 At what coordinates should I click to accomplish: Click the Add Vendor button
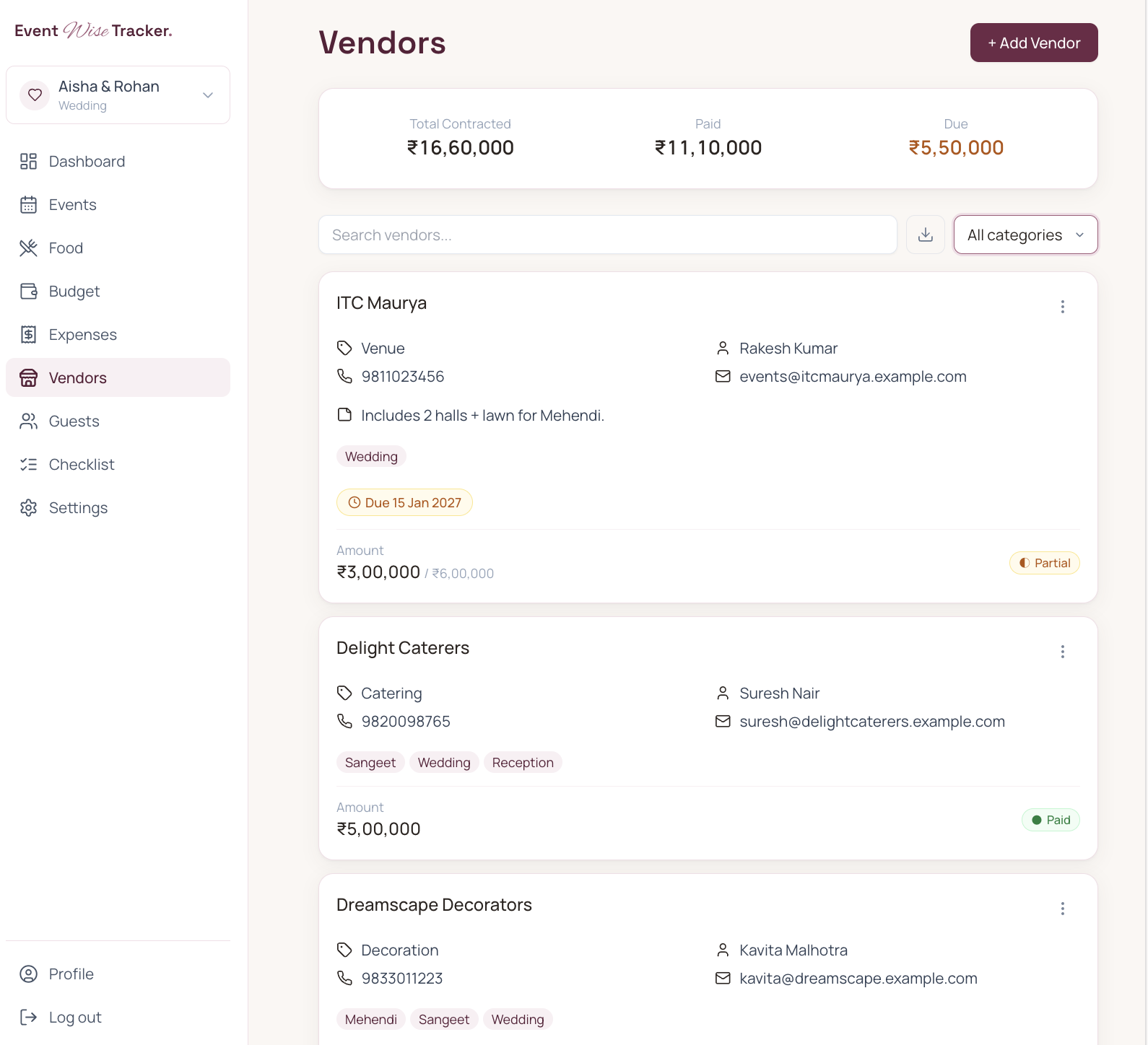tap(1034, 43)
